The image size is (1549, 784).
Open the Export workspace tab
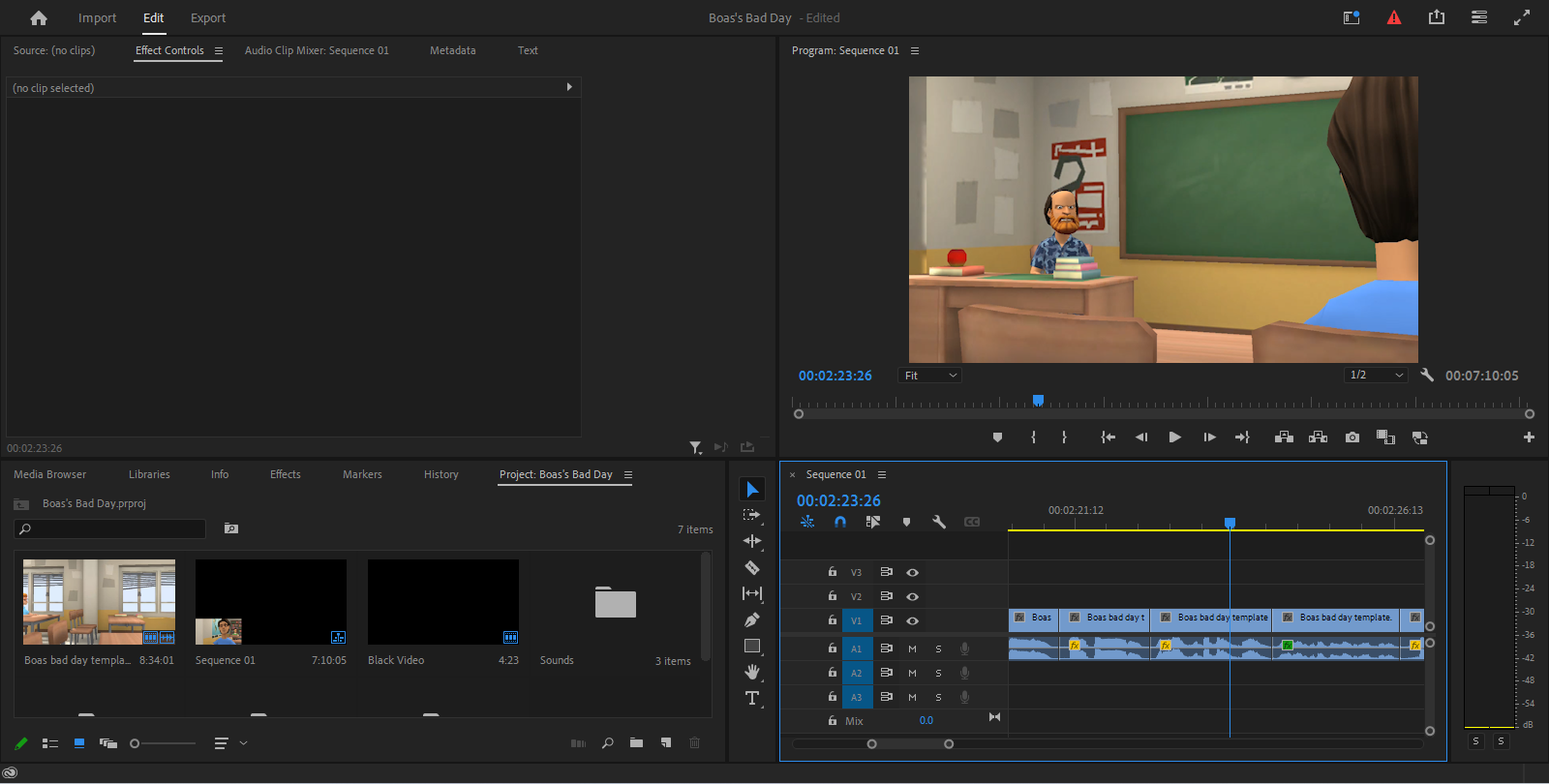coord(207,17)
